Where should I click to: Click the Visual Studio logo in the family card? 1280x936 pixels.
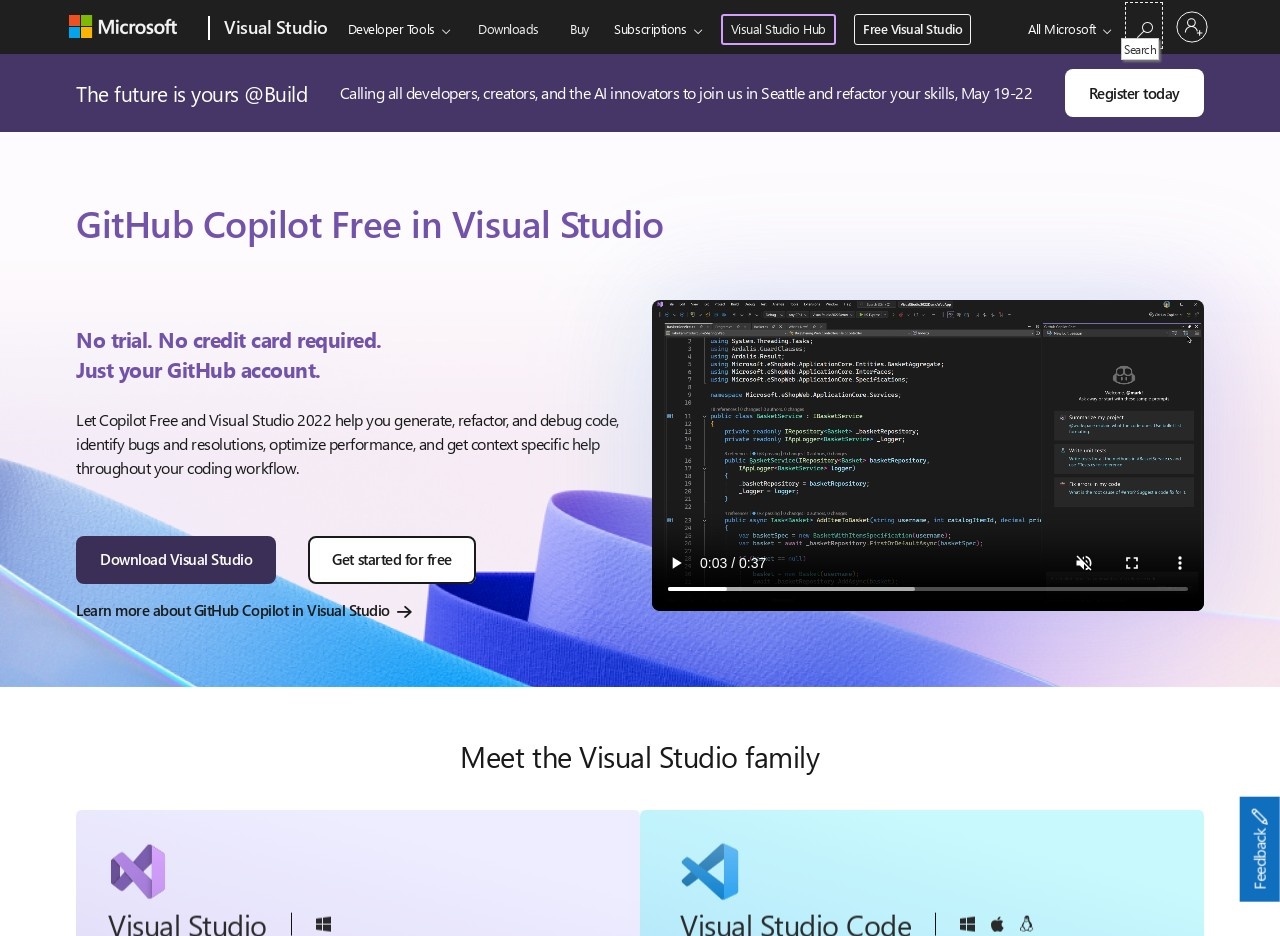138,871
